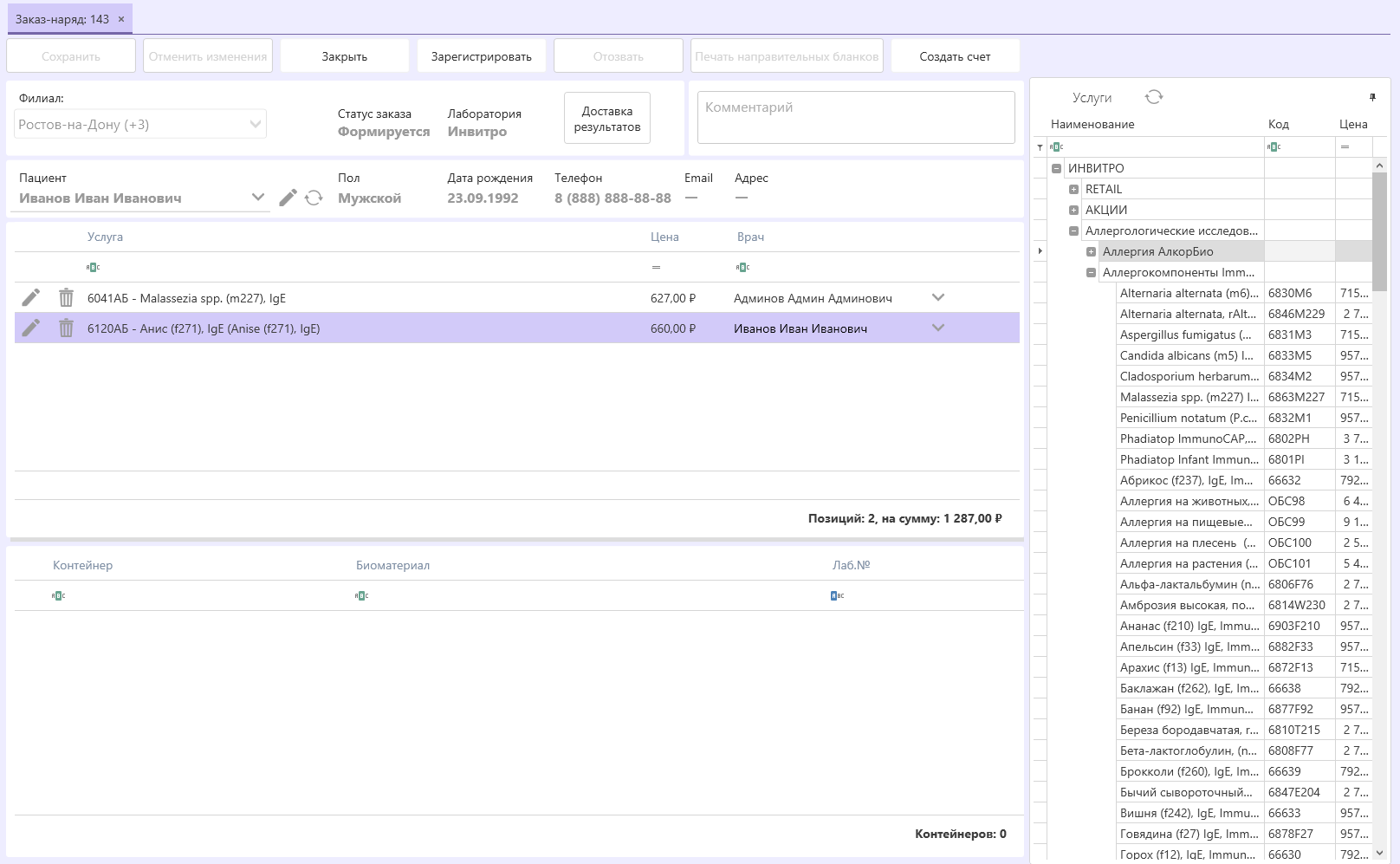Open filter operator for Услуга column
Image resolution: width=1400 pixels, height=864 pixels.
click(x=93, y=267)
